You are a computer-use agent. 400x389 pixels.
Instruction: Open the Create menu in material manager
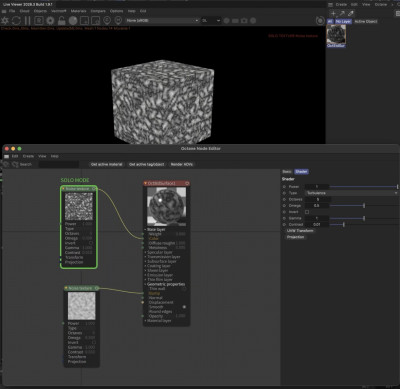pos(341,4)
